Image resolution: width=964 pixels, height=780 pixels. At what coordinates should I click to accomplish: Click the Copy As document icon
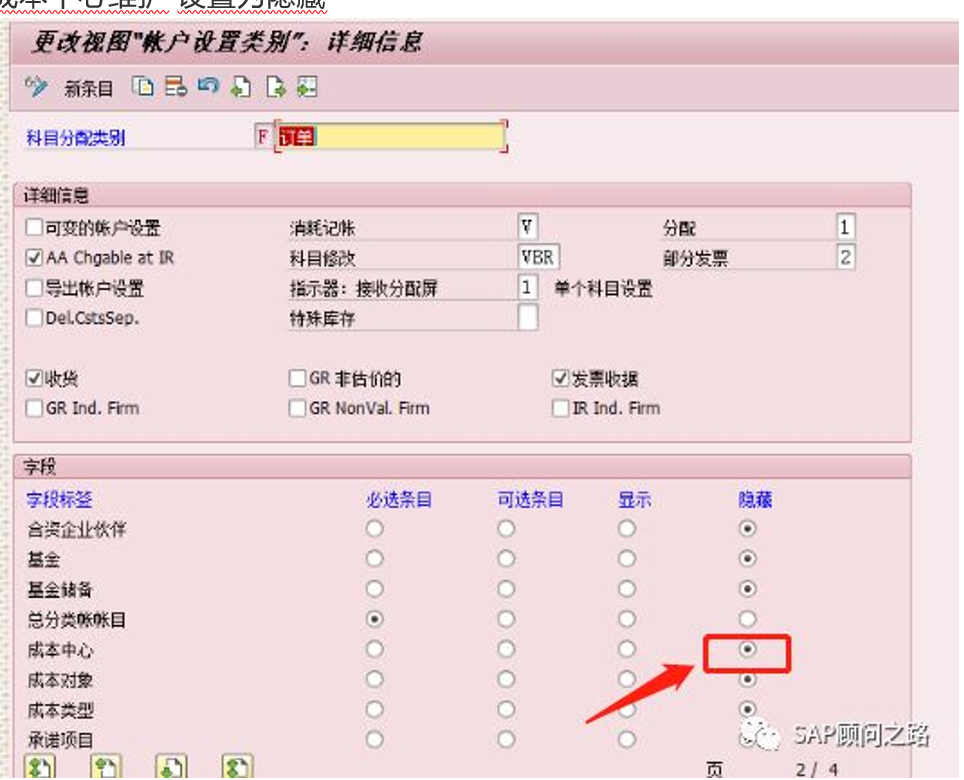(142, 88)
